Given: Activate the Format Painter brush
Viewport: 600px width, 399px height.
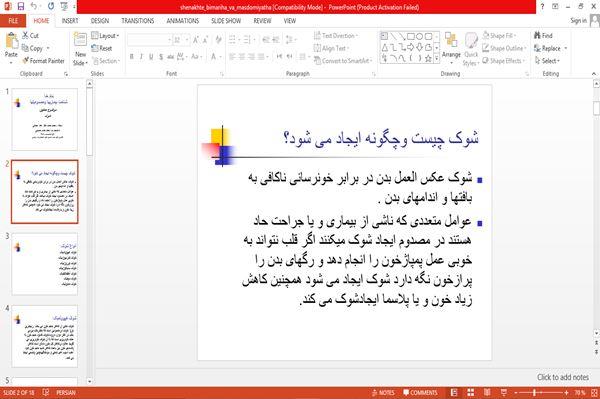Looking at the screenshot, I should pyautogui.click(x=43, y=61).
